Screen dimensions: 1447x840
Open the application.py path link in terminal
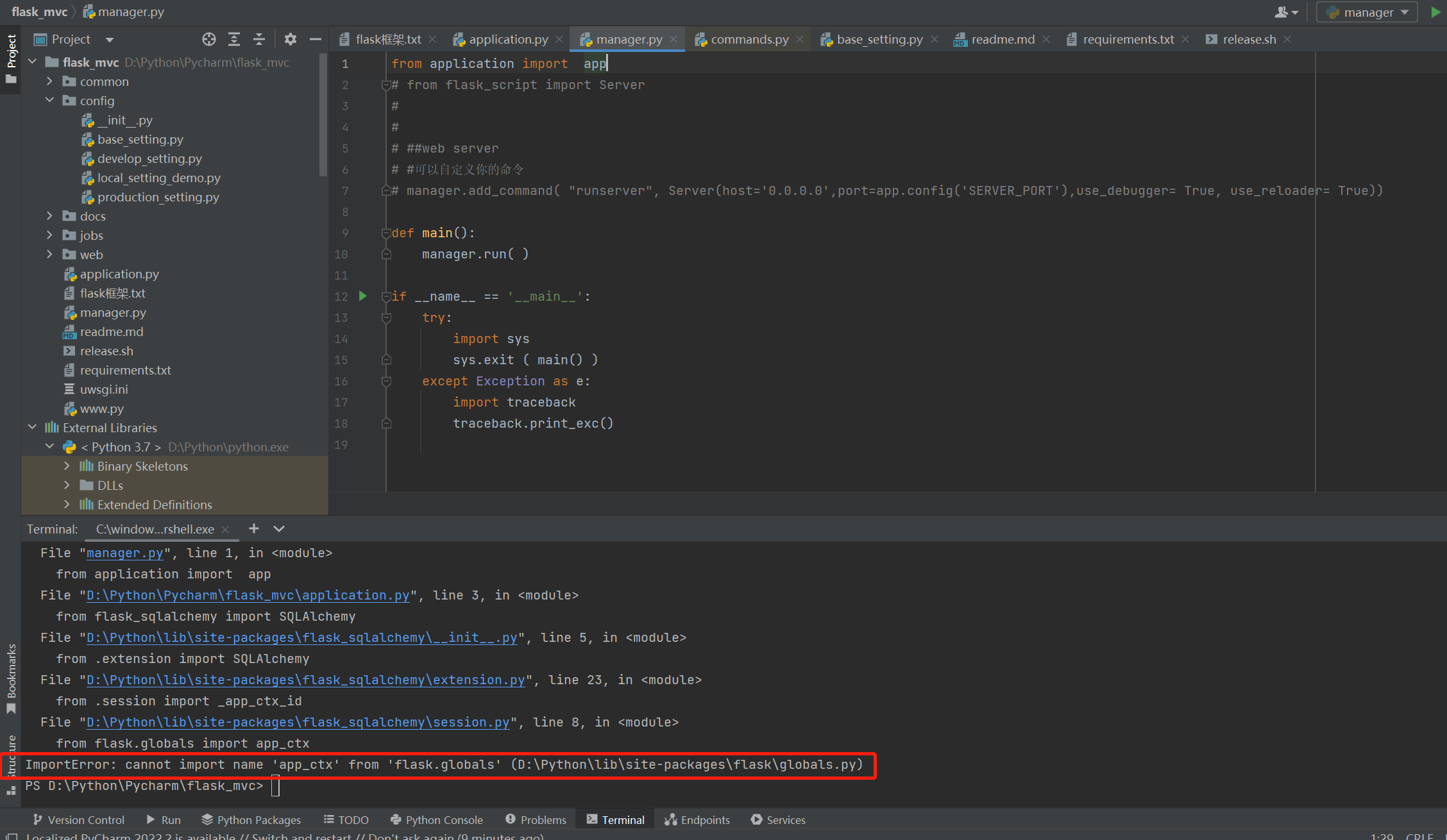click(x=248, y=595)
